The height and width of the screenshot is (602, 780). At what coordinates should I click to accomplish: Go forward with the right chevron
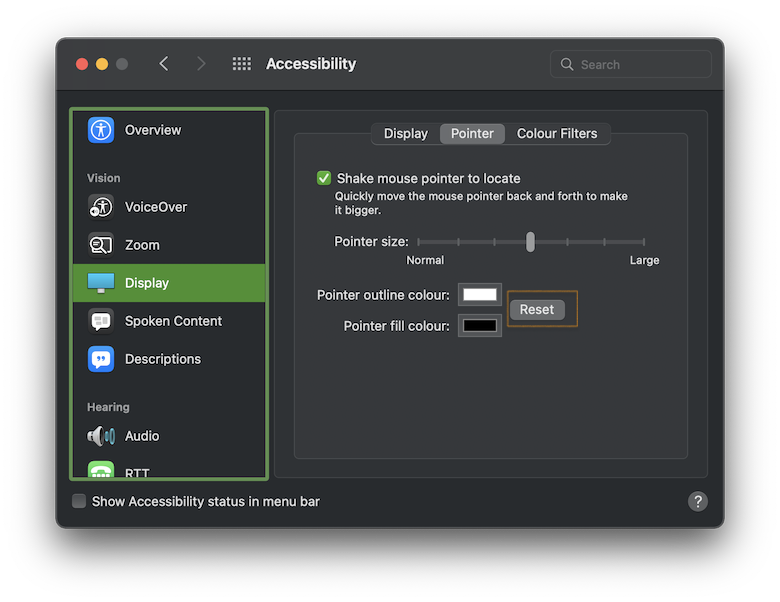[x=201, y=64]
